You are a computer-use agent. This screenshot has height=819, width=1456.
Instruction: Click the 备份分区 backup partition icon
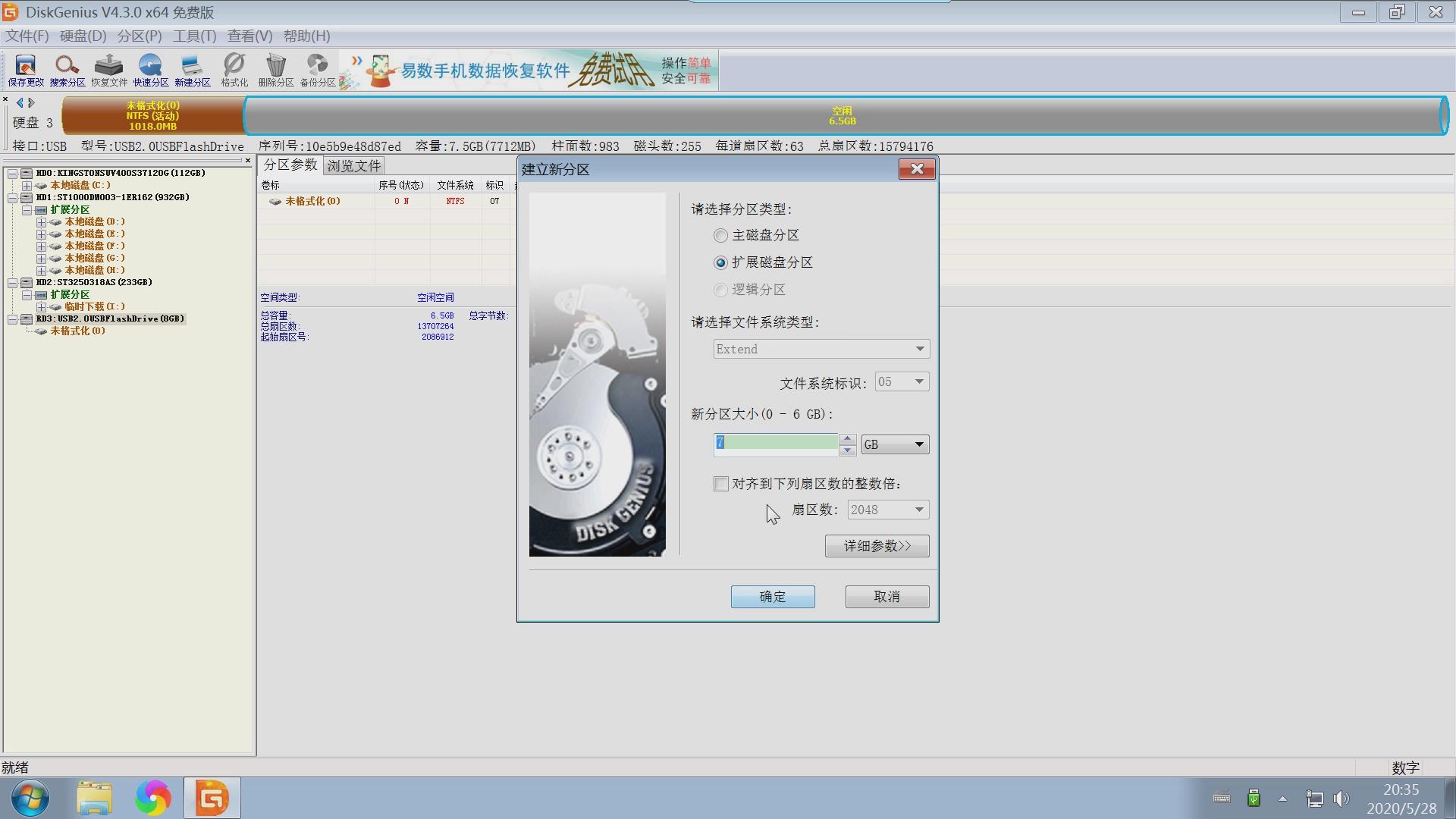pos(318,71)
